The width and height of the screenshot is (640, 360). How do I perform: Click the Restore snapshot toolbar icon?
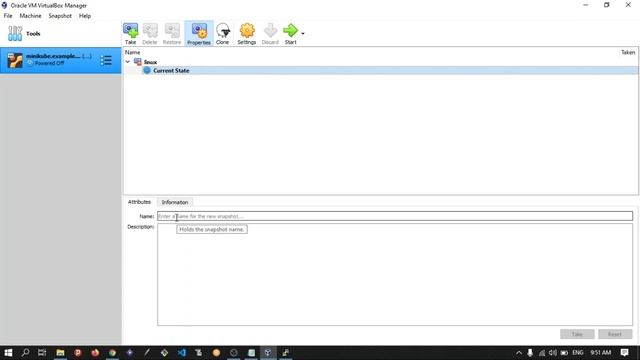pos(172,33)
